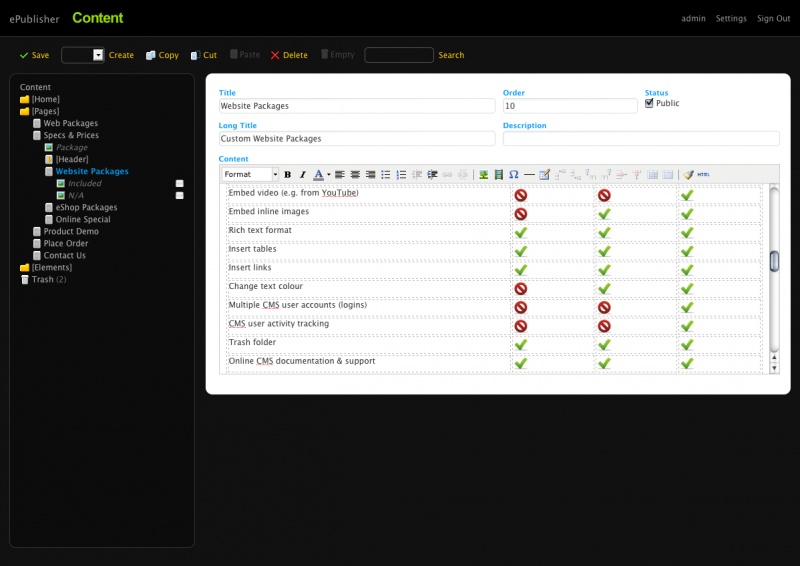Insert a special character with Omega icon

click(x=513, y=175)
